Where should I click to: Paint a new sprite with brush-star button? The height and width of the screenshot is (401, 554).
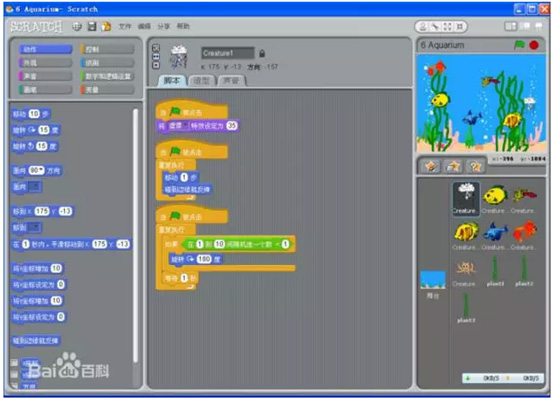coord(431,166)
